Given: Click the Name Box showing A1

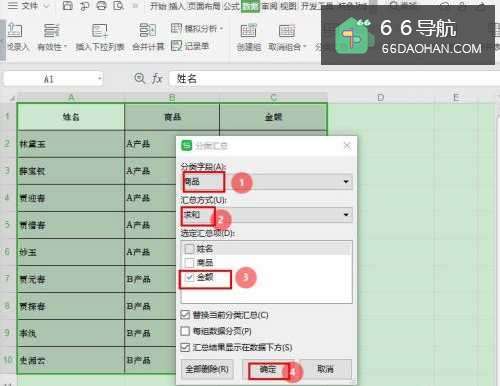Looking at the screenshot, I should (49, 79).
